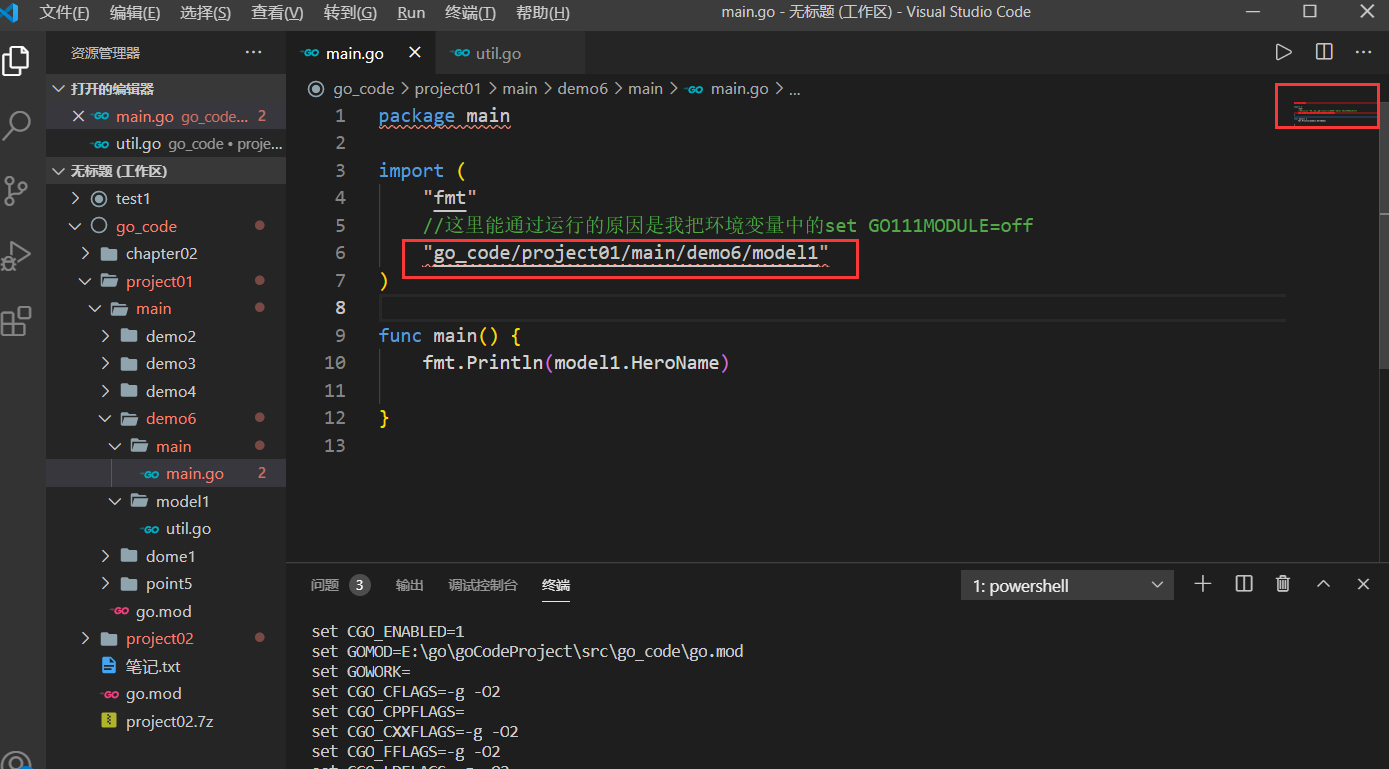Click the model1 import path string
Screen dimensions: 1389x769
626,254
